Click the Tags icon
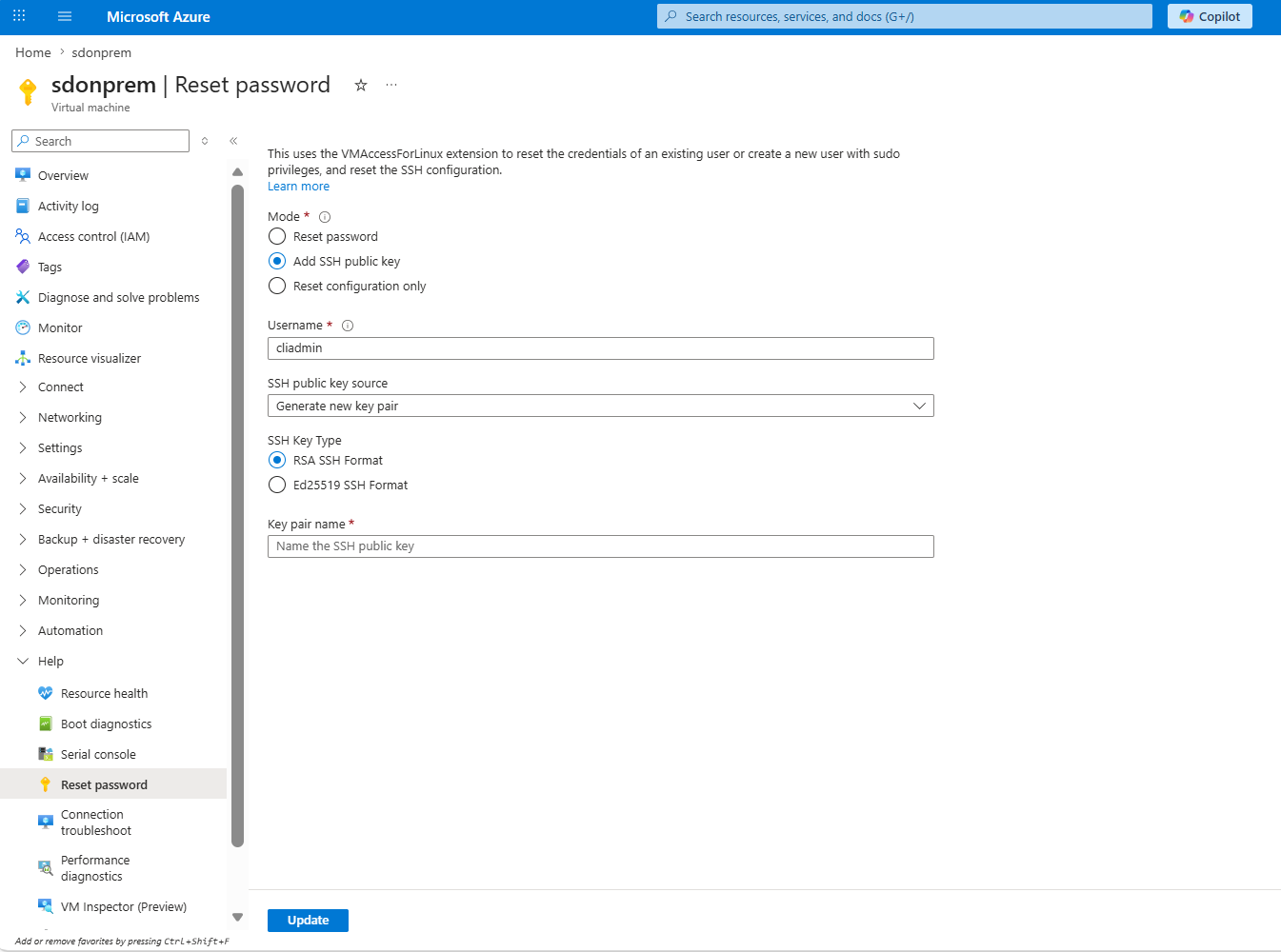Screen dimensions: 1281x952 tap(23, 267)
